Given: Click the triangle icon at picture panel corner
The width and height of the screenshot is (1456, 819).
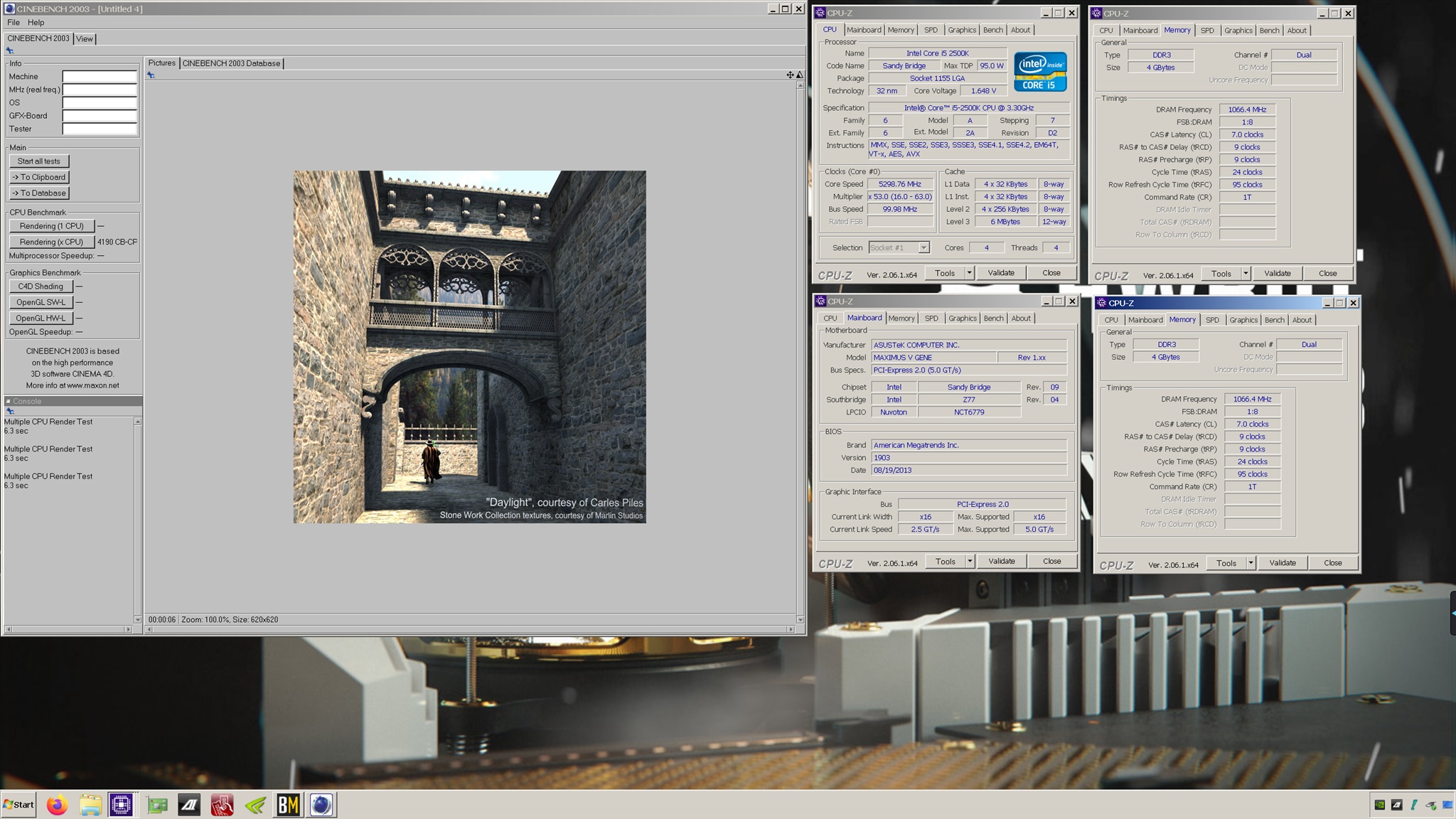Looking at the screenshot, I should 800,75.
